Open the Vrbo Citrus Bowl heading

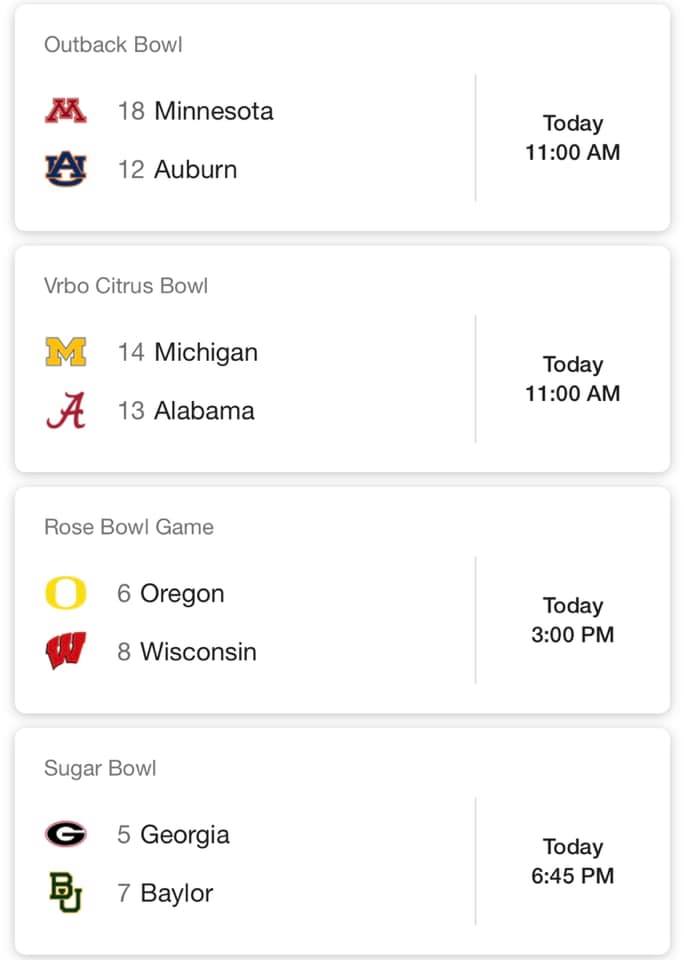(126, 286)
